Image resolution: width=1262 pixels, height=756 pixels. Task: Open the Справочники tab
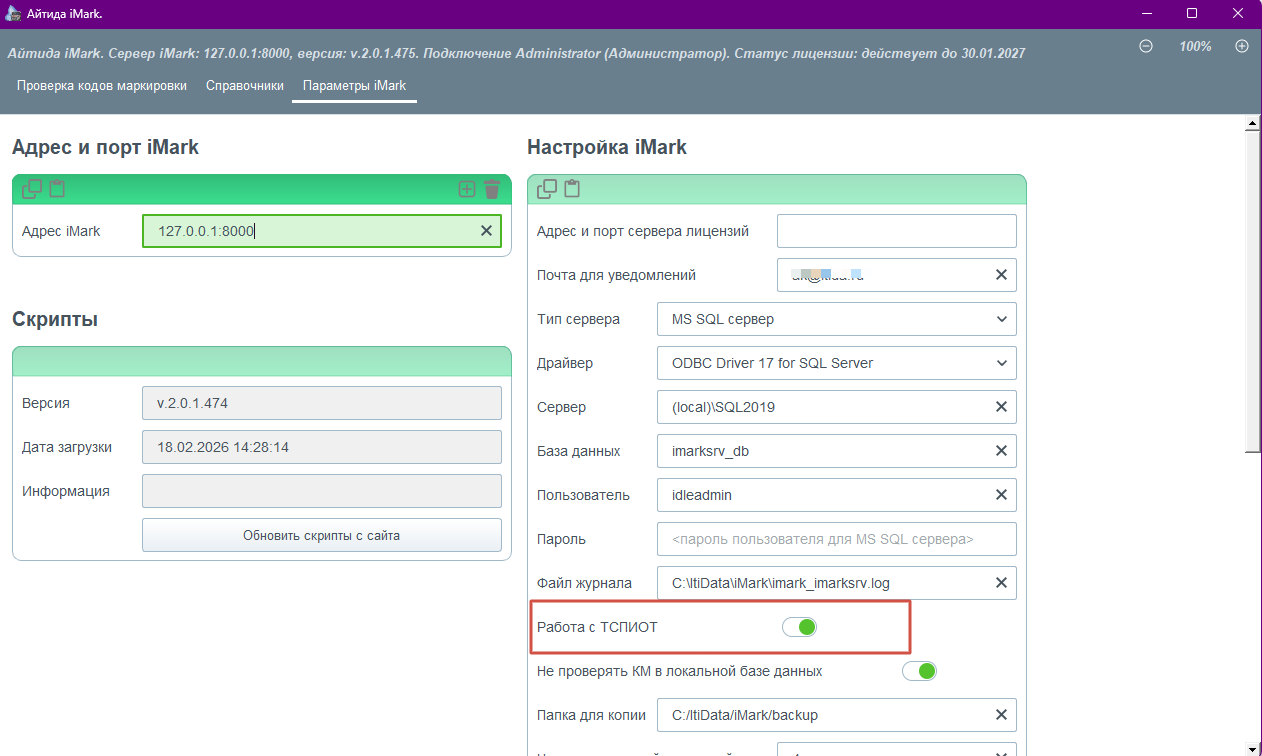245,86
